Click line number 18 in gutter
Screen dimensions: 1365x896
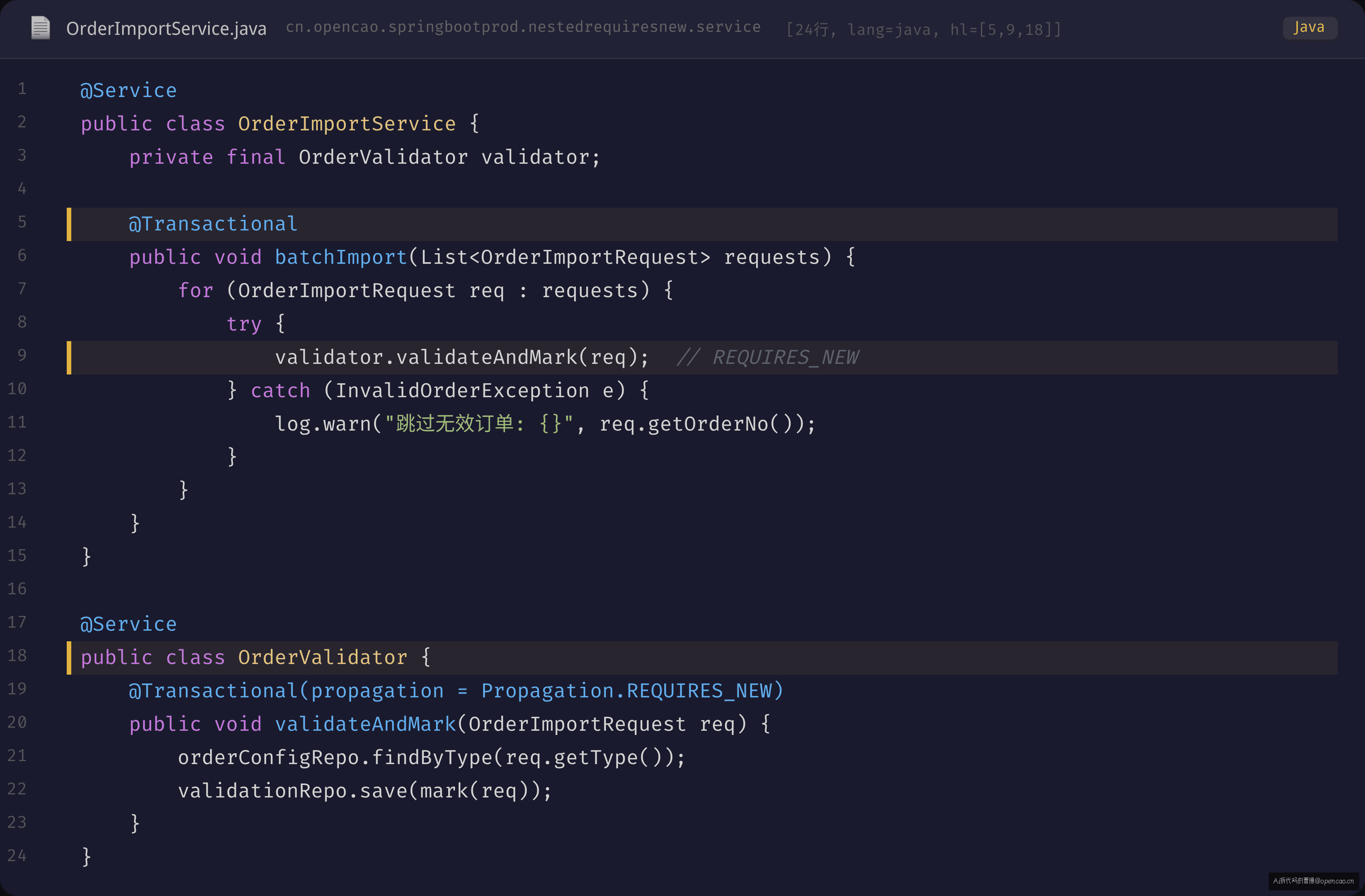[17, 656]
